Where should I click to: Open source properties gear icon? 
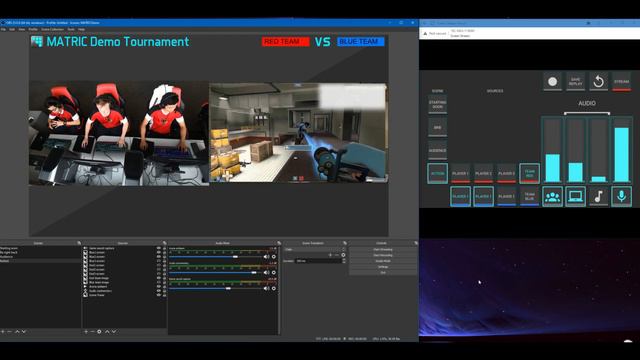[99, 331]
